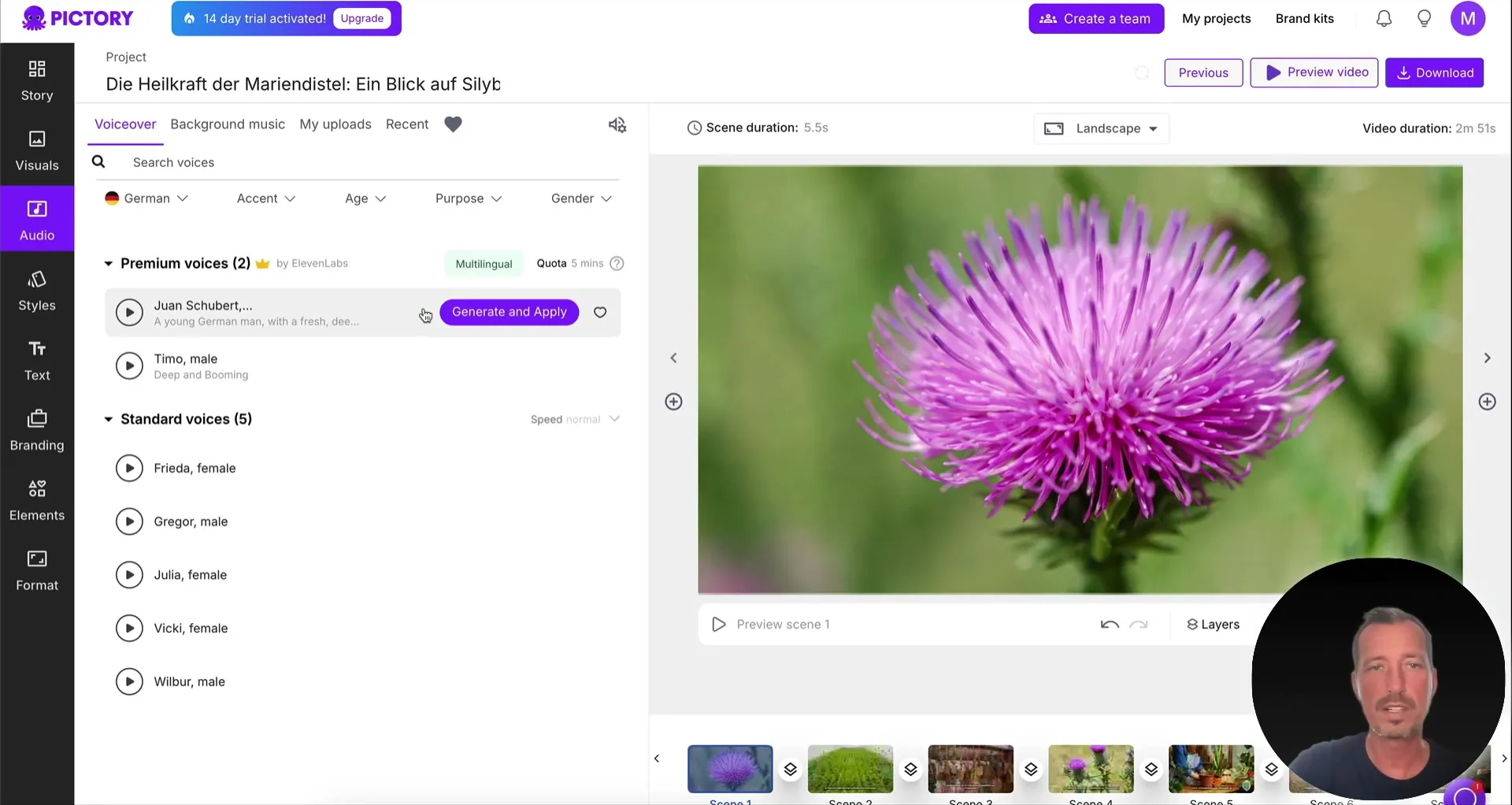Select the Styles sidebar icon
This screenshot has width=1512, height=805.
tap(36, 290)
